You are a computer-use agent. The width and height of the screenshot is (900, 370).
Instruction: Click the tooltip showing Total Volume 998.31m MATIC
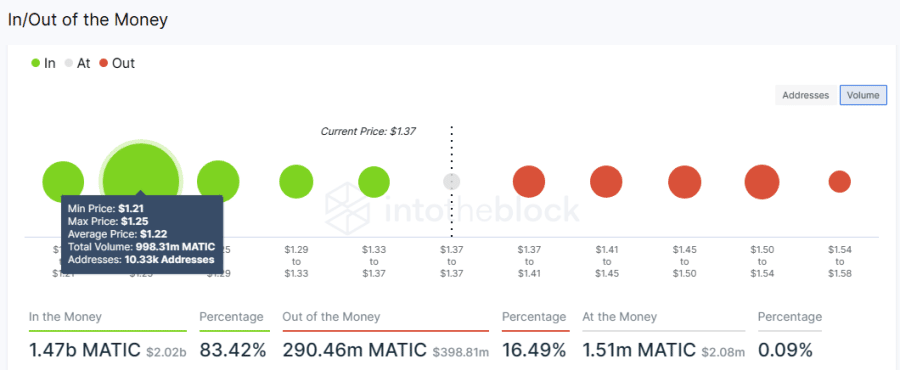tap(141, 234)
